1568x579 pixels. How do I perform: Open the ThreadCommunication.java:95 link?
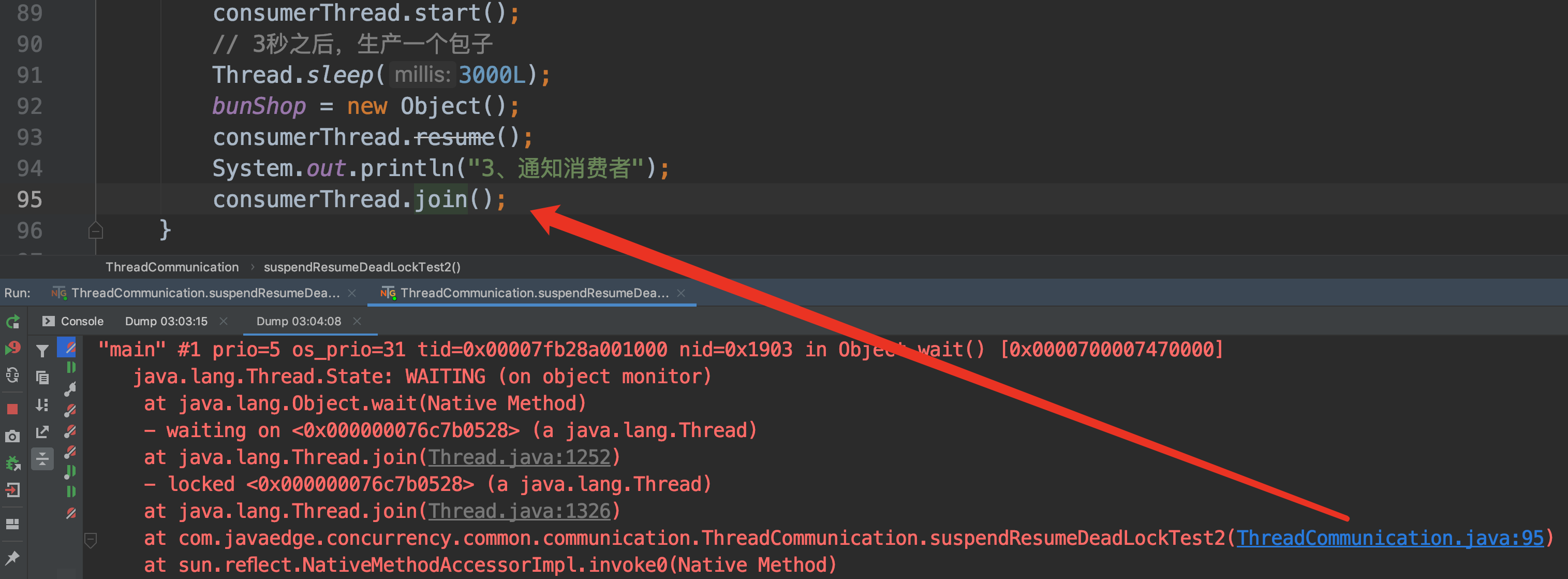1389,538
